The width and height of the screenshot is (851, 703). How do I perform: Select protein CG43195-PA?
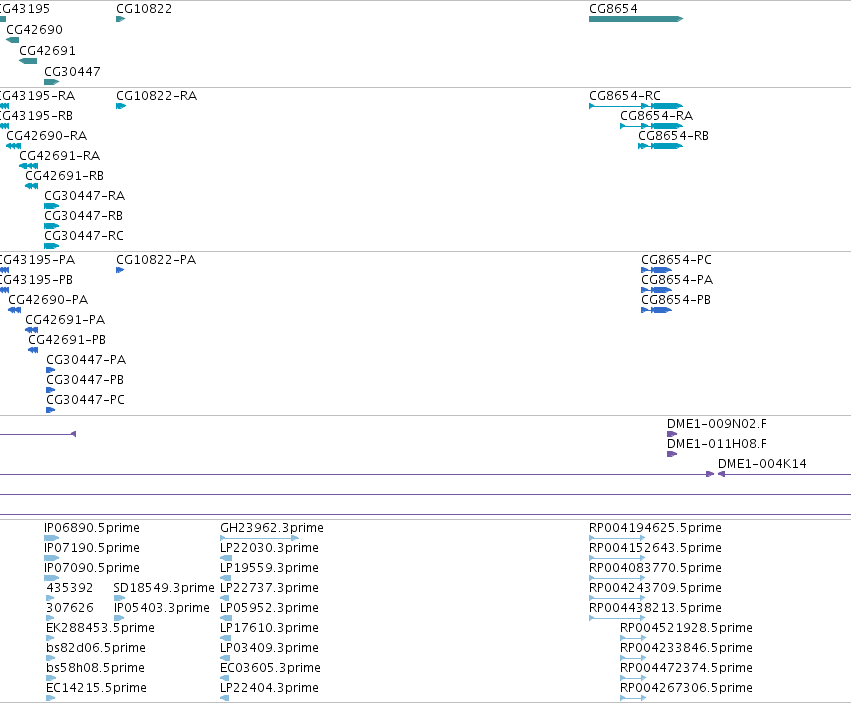[x=4, y=270]
